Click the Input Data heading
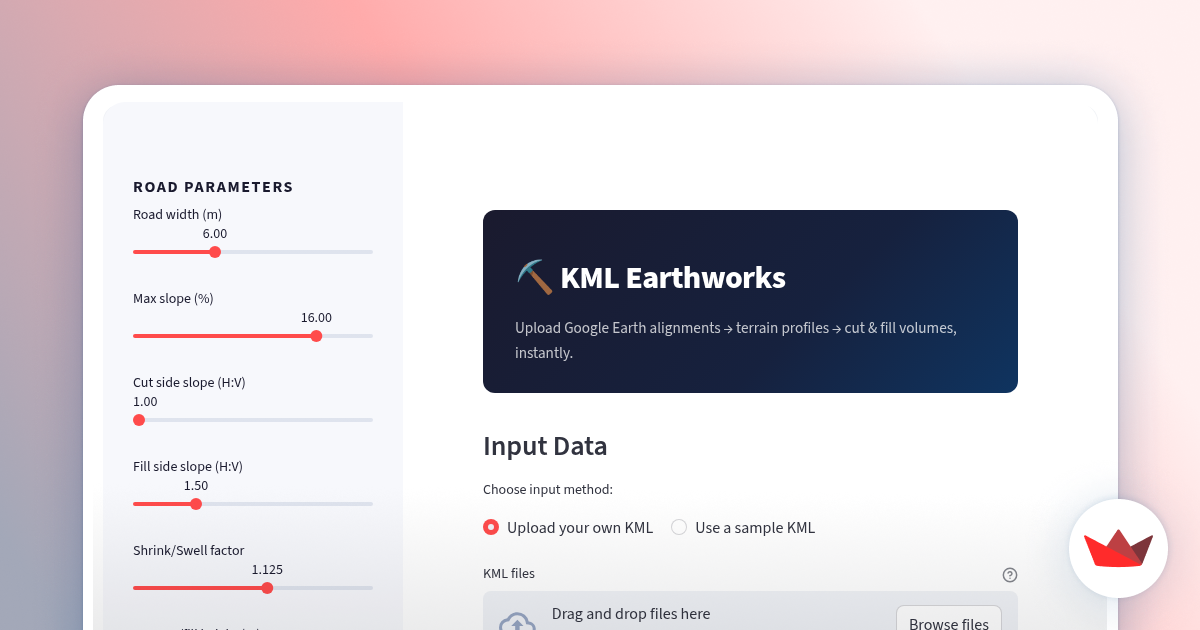This screenshot has height=630, width=1200. (545, 446)
